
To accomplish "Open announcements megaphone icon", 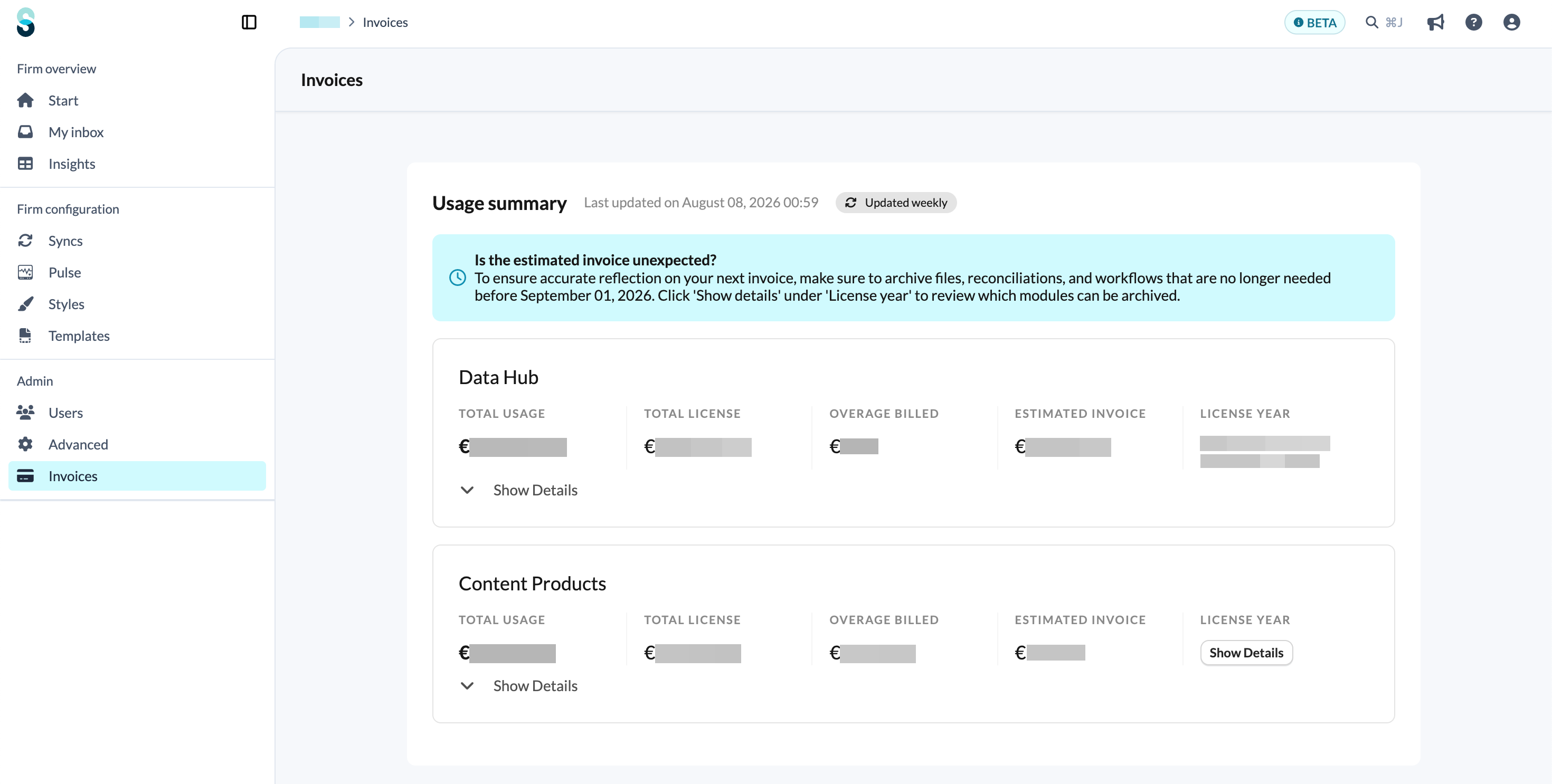I will pyautogui.click(x=1436, y=22).
